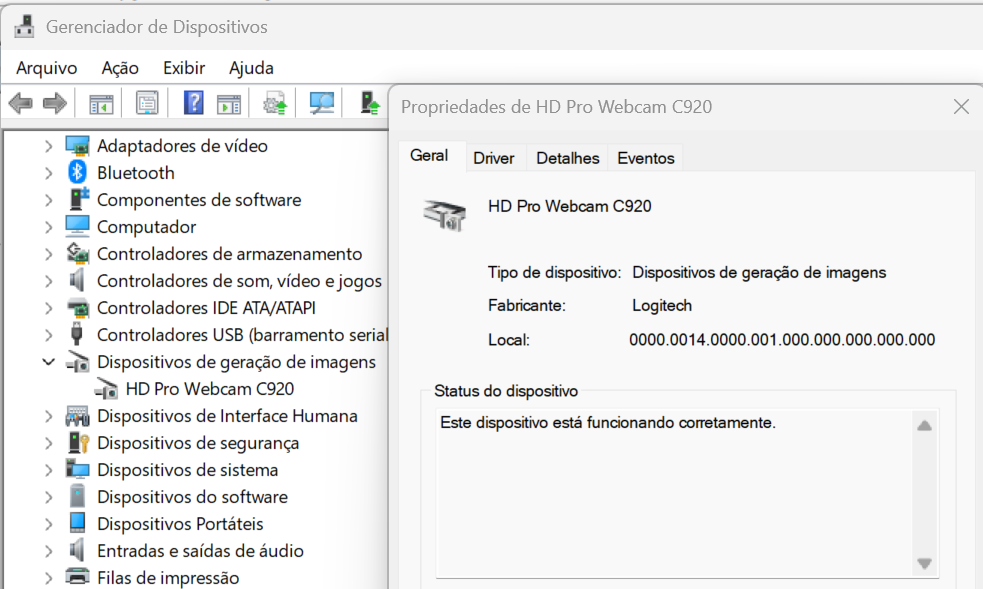Screen dimensions: 983x589
Task: Select the HD Pro Webcam C920 tree item
Action: tap(209, 389)
